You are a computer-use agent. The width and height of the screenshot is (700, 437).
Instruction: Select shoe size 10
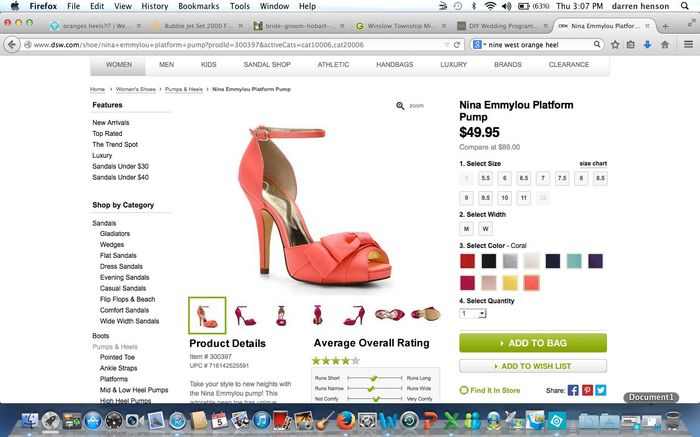tap(505, 198)
